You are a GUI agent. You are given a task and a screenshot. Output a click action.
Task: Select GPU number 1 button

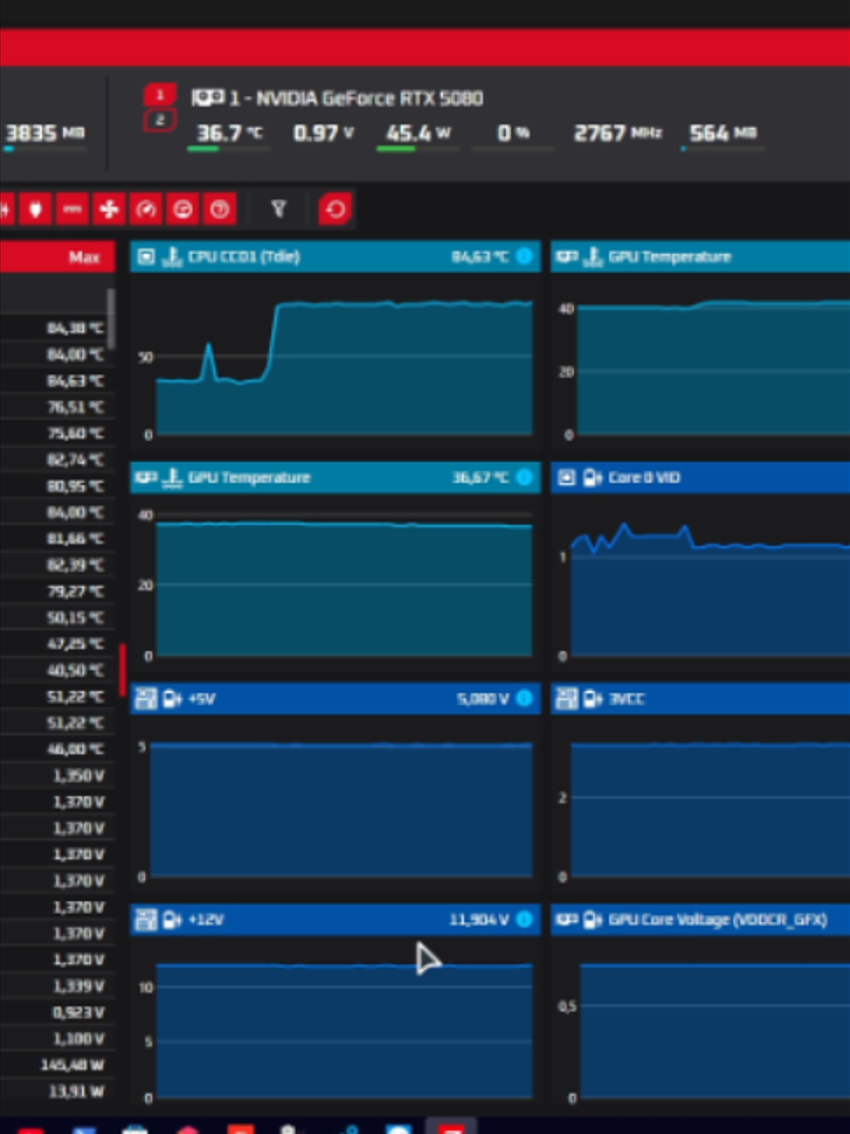(160, 95)
